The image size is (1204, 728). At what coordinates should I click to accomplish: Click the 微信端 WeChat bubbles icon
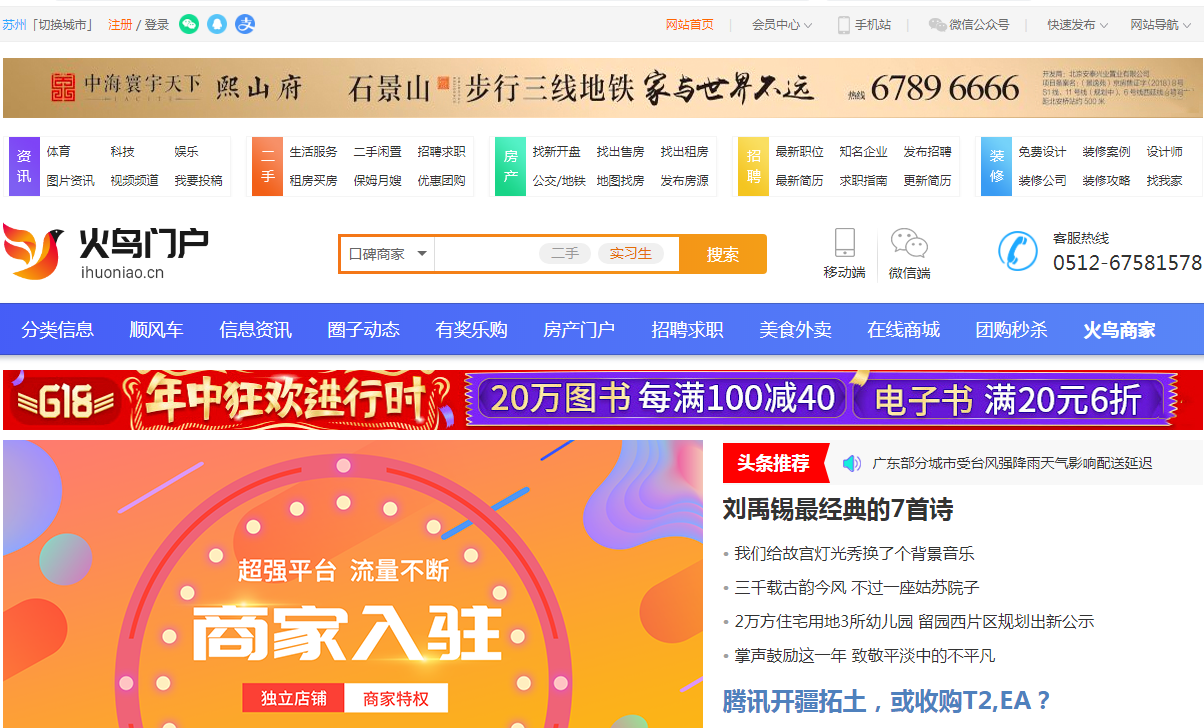(909, 243)
